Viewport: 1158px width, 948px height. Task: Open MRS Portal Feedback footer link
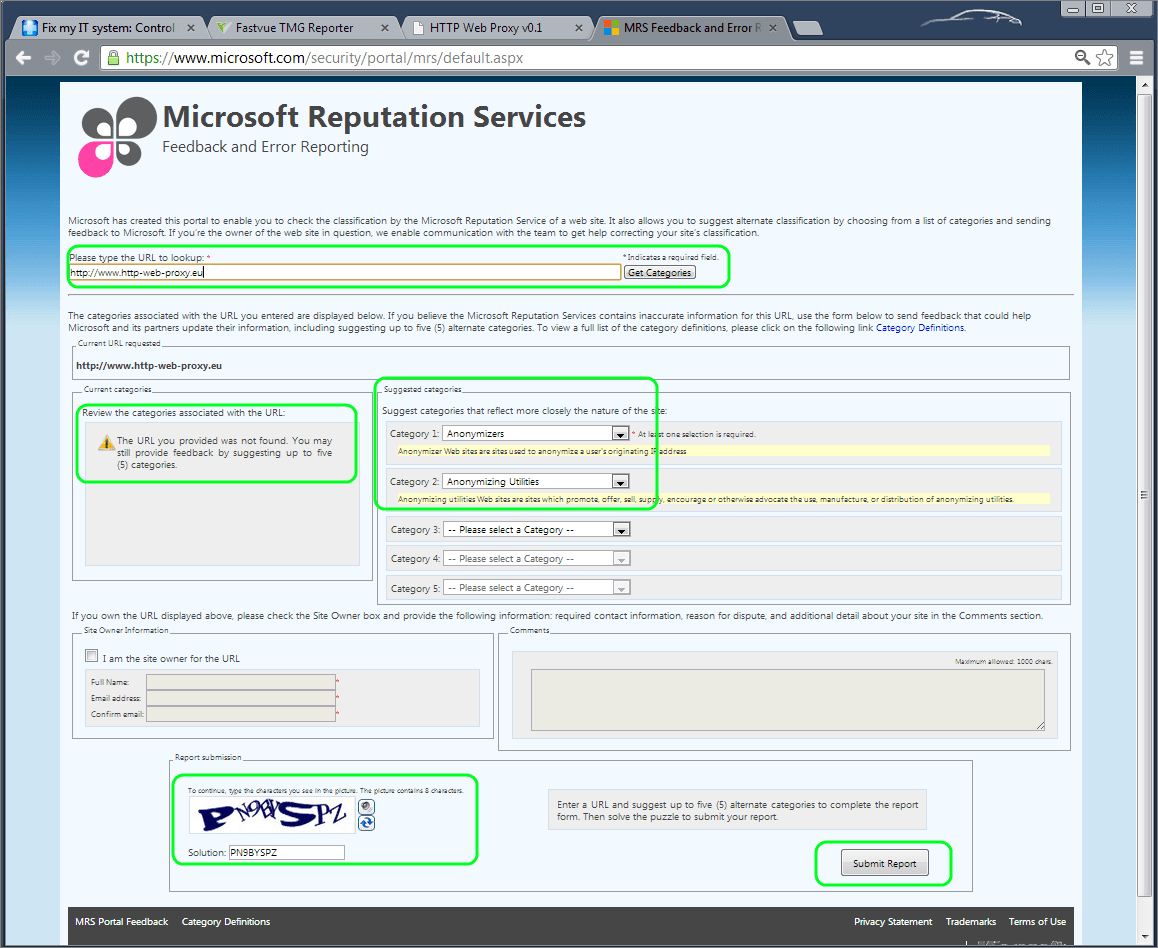(x=122, y=921)
